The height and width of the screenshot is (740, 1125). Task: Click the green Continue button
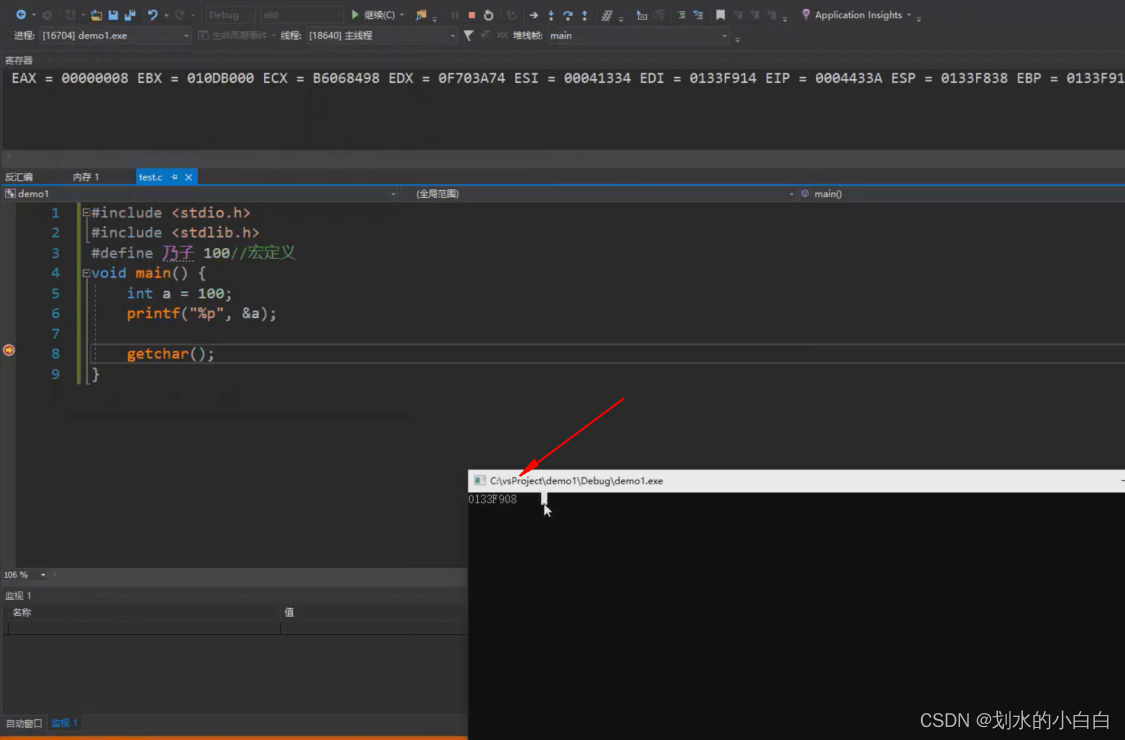click(x=373, y=14)
